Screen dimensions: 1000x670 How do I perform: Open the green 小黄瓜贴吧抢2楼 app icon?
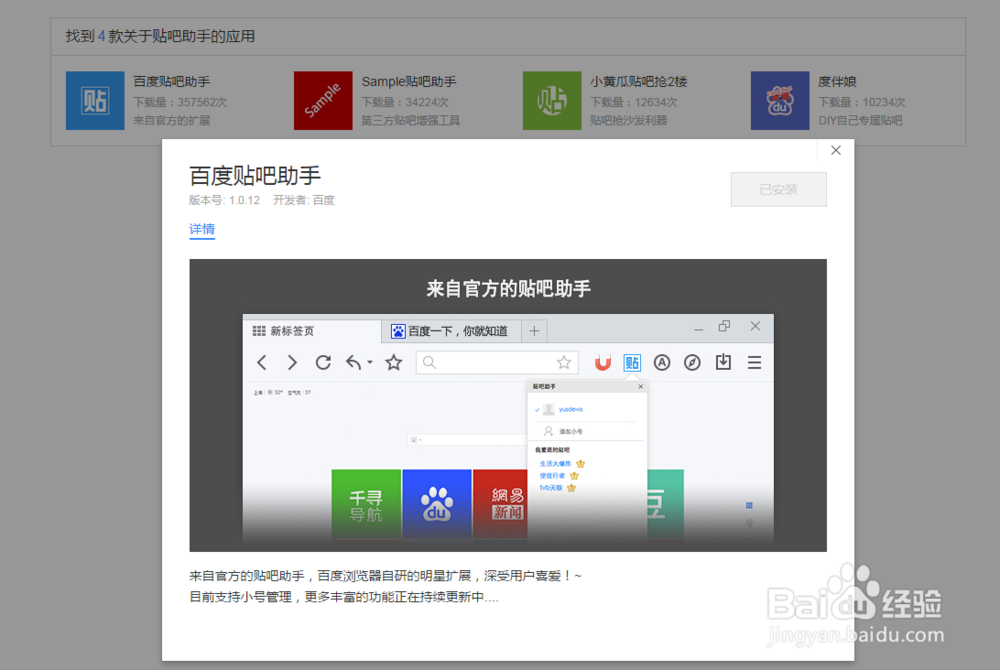click(x=552, y=101)
